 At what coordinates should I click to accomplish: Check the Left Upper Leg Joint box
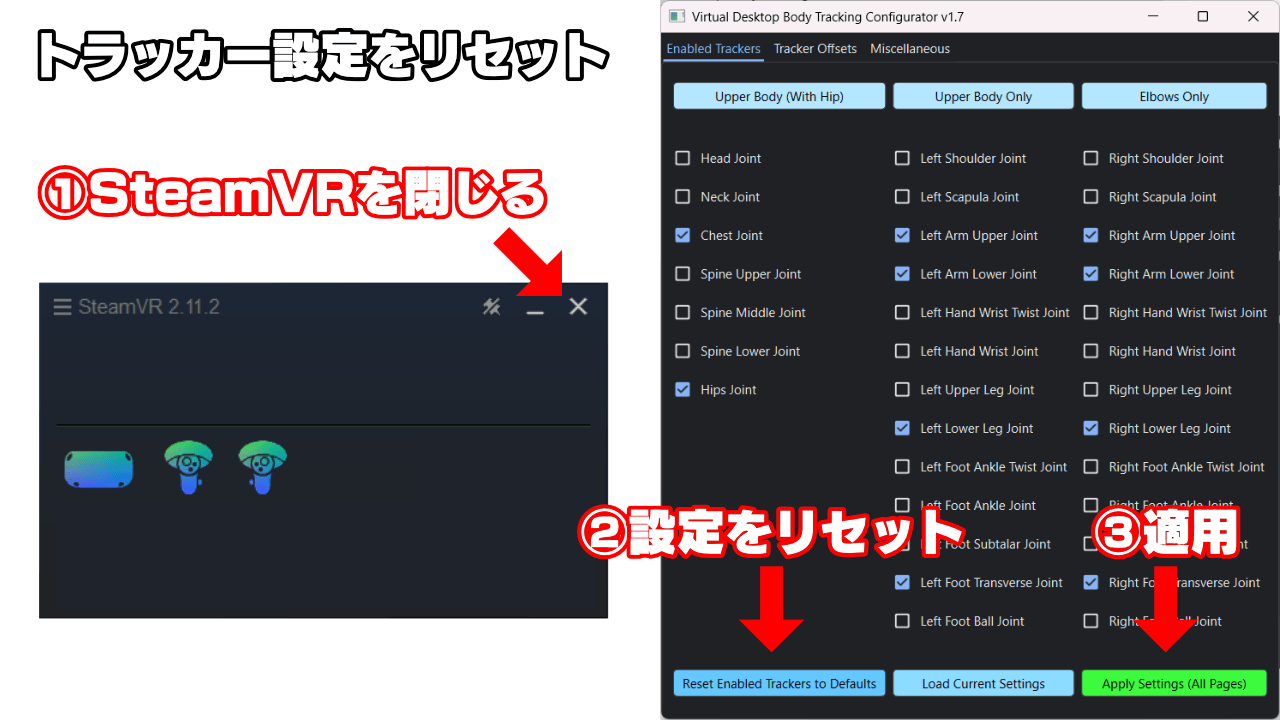coord(902,390)
